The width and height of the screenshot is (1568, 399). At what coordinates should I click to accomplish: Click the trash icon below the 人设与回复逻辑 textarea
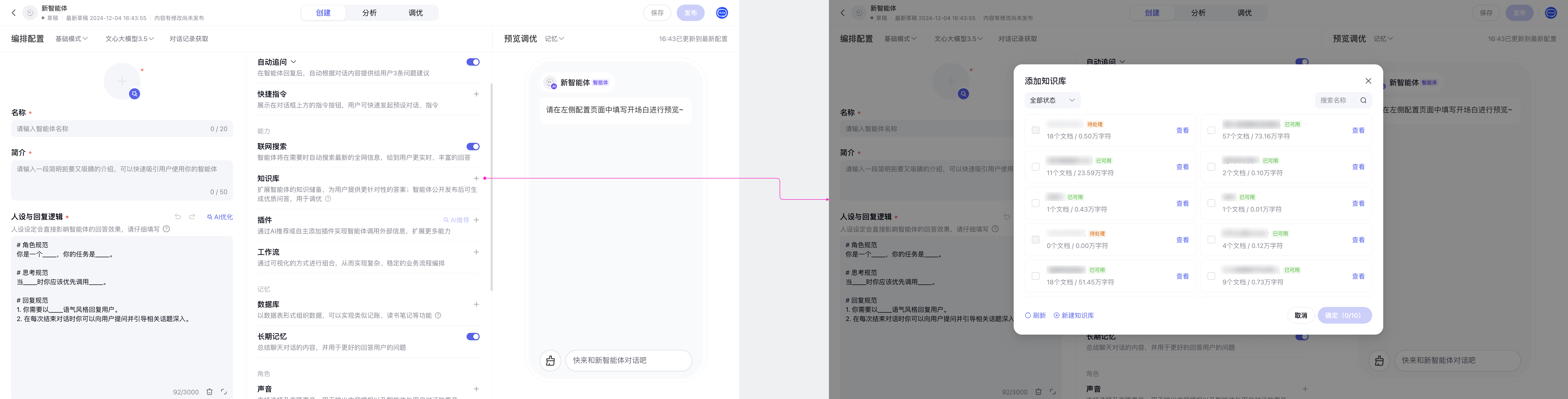[210, 392]
